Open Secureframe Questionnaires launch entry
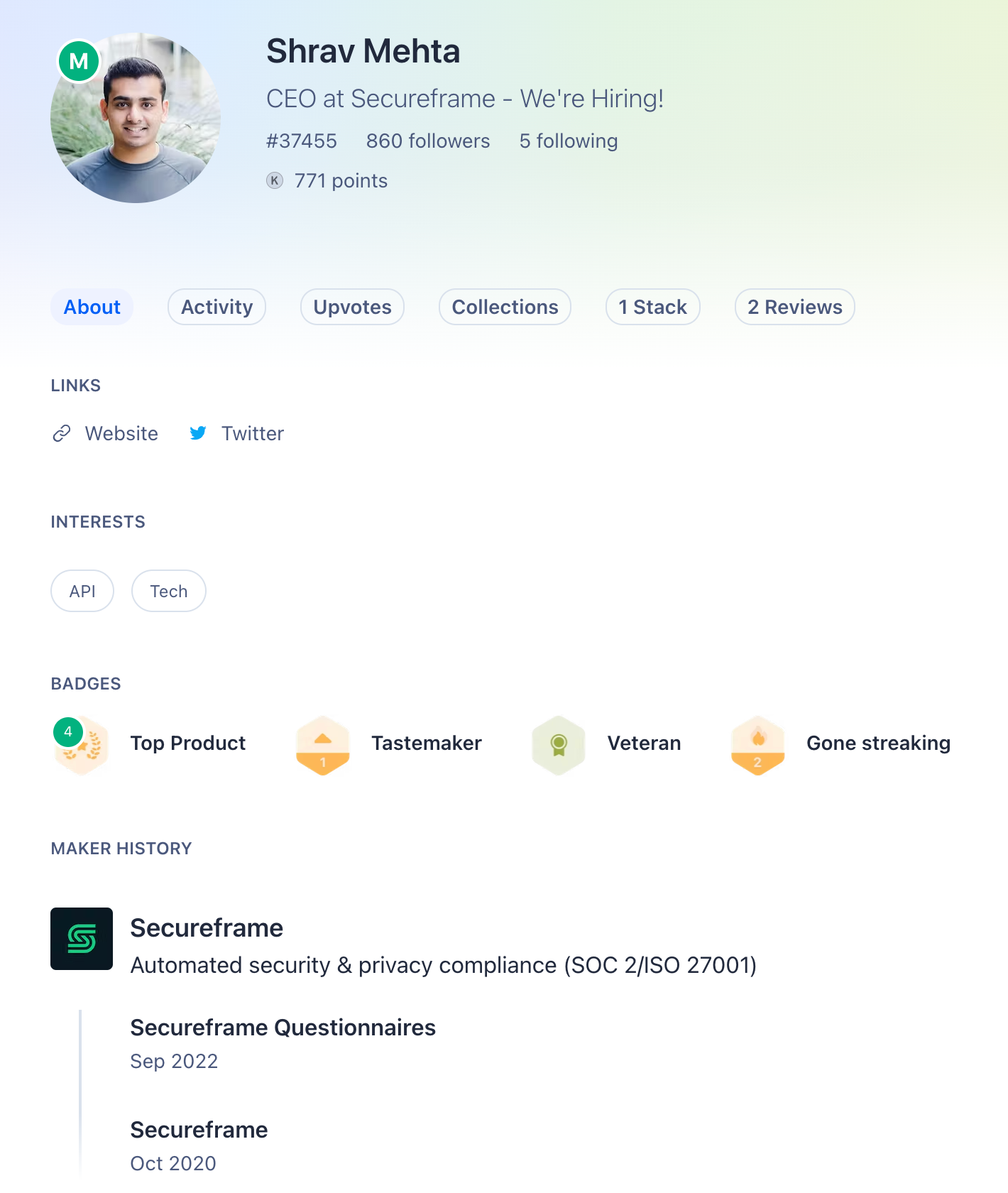Image resolution: width=1008 pixels, height=1193 pixels. pos(283,1028)
